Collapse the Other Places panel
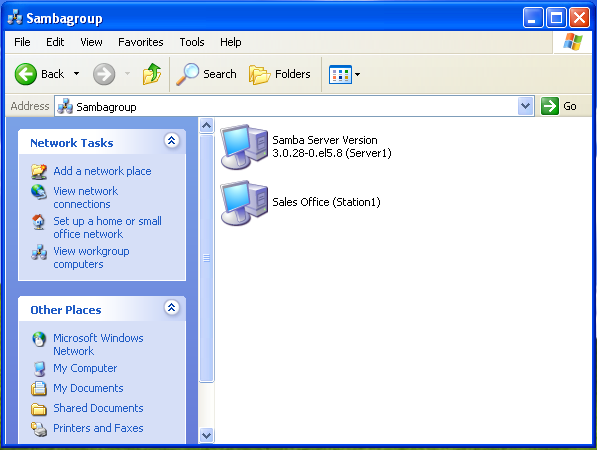This screenshot has height=450, width=597. 172,307
